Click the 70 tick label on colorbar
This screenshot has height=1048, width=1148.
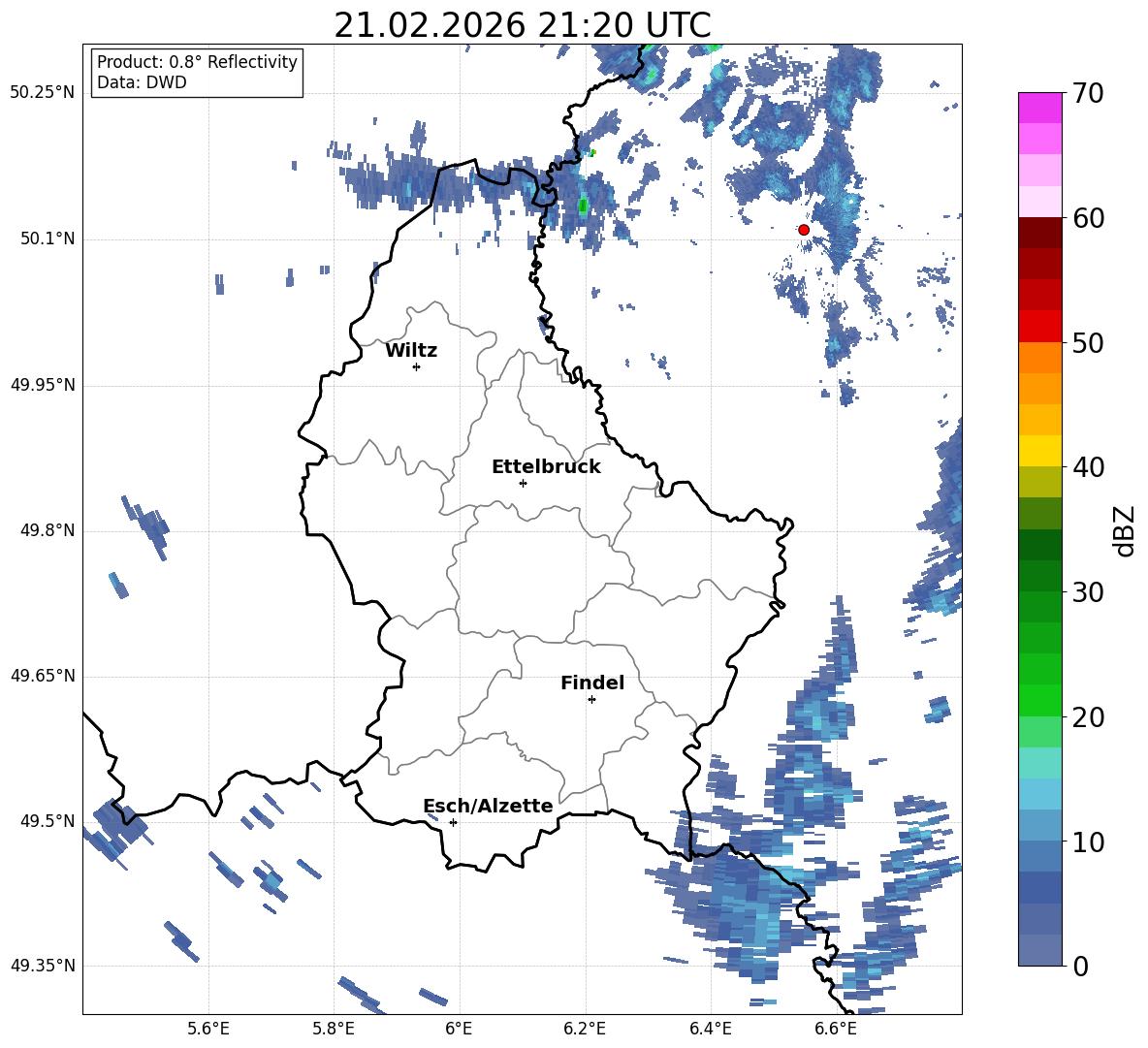[1088, 94]
